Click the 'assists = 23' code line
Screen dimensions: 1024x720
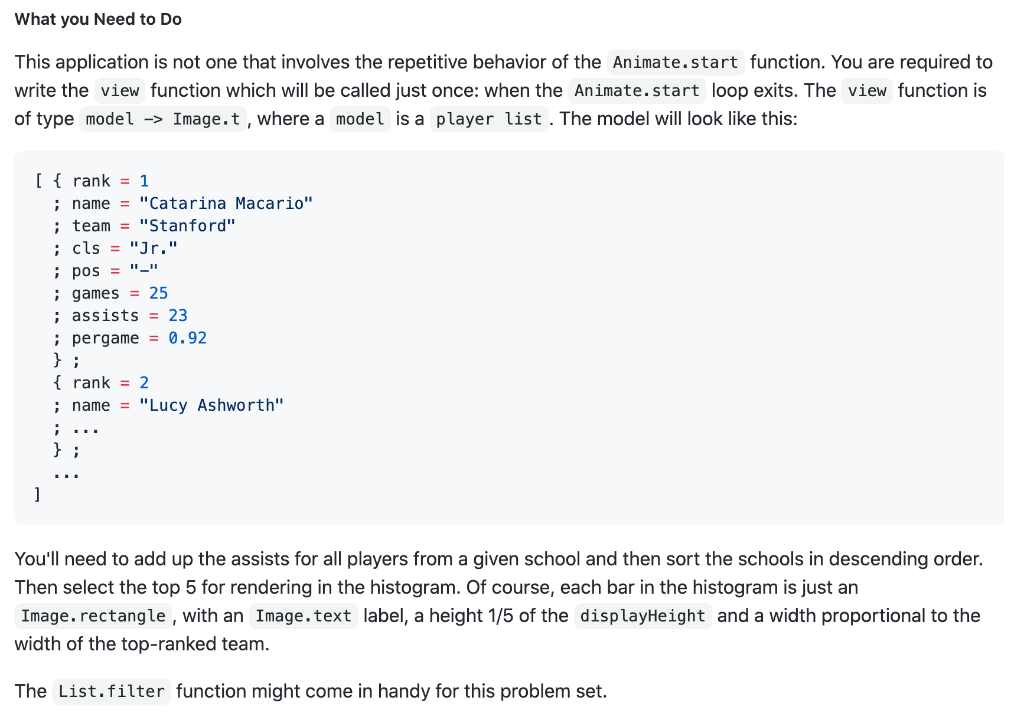(129, 316)
